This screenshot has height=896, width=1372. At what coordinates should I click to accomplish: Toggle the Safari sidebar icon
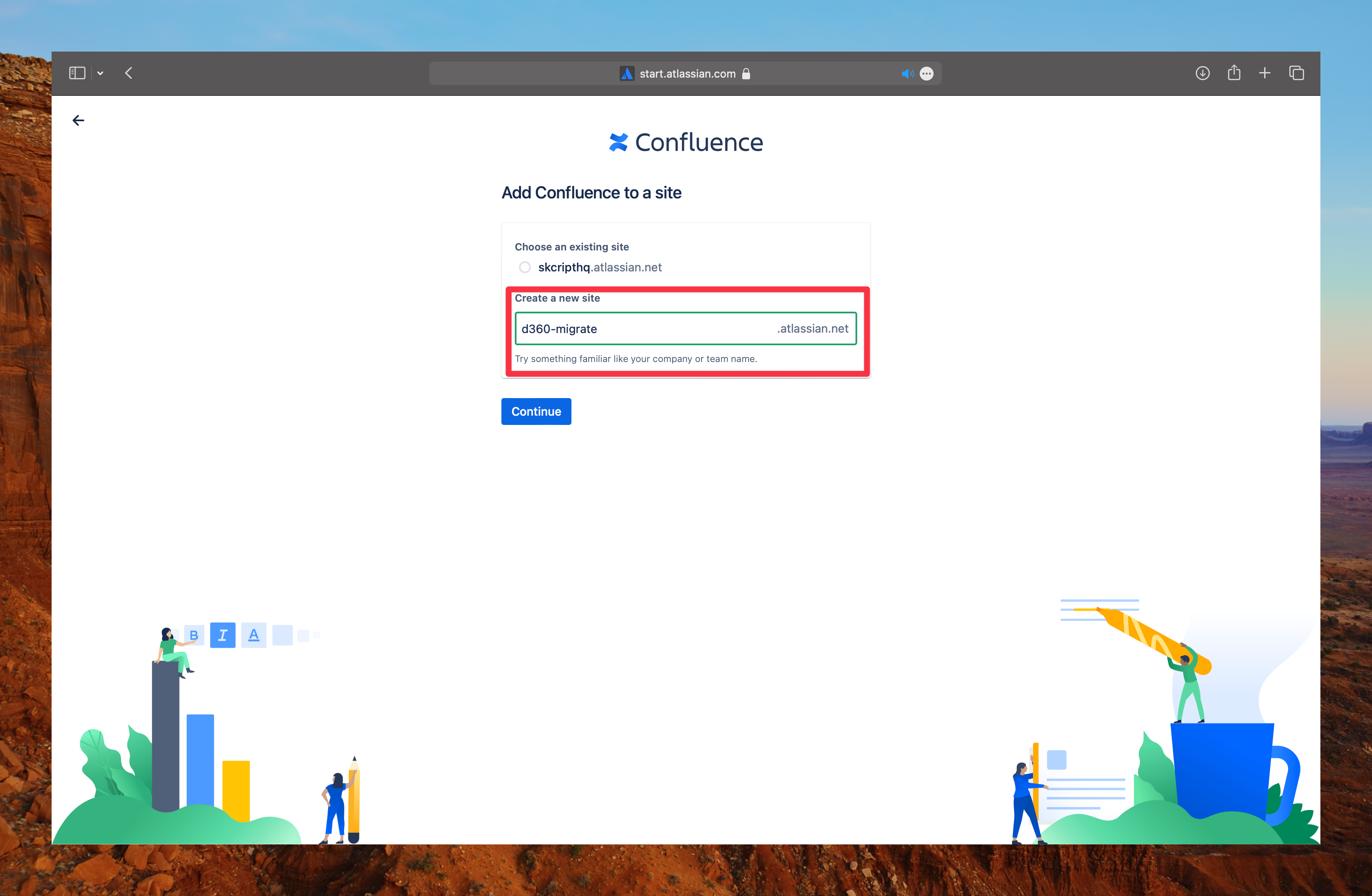click(77, 73)
